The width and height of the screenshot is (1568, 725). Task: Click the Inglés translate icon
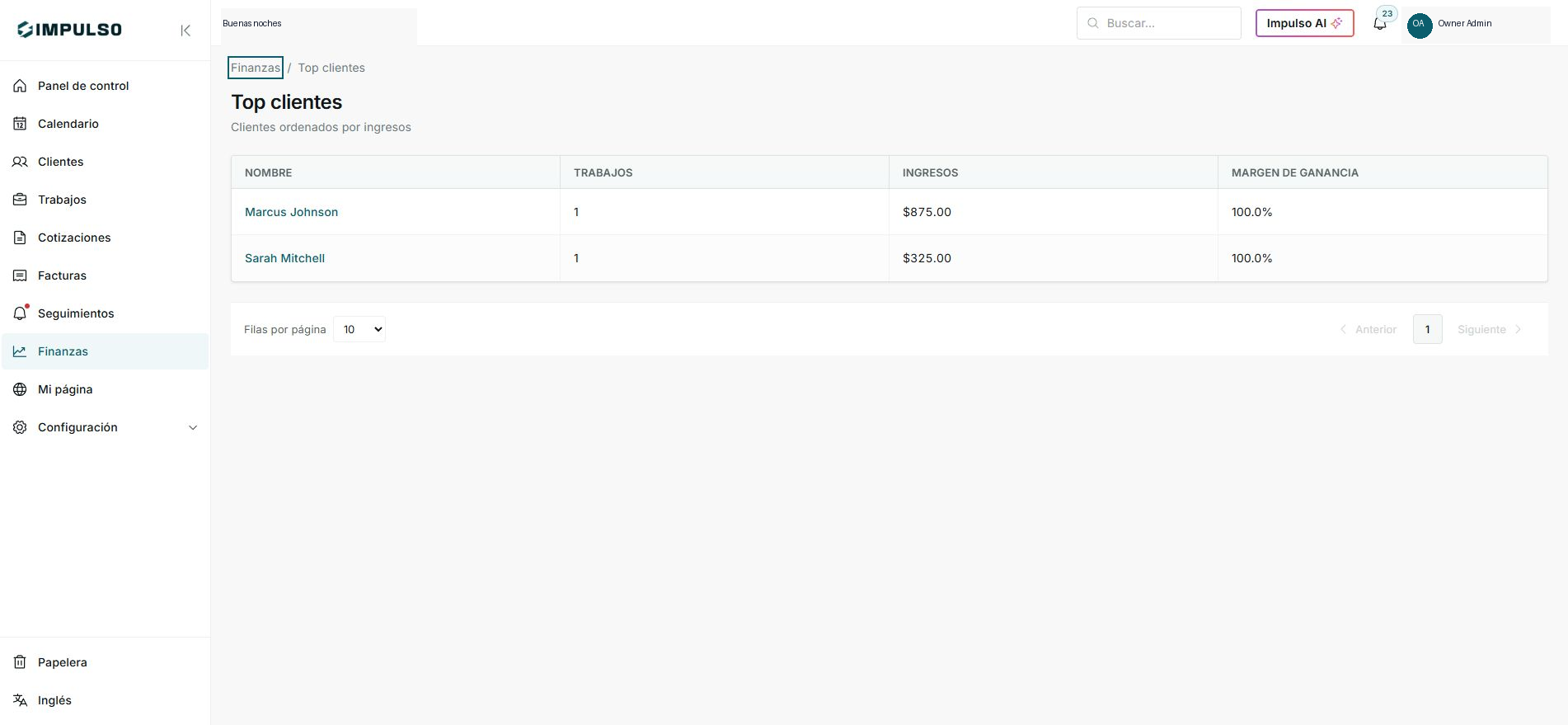pos(20,700)
